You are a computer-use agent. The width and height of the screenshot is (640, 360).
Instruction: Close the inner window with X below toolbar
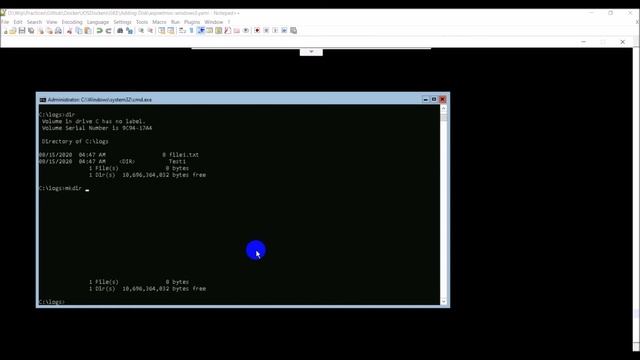pos(622,42)
